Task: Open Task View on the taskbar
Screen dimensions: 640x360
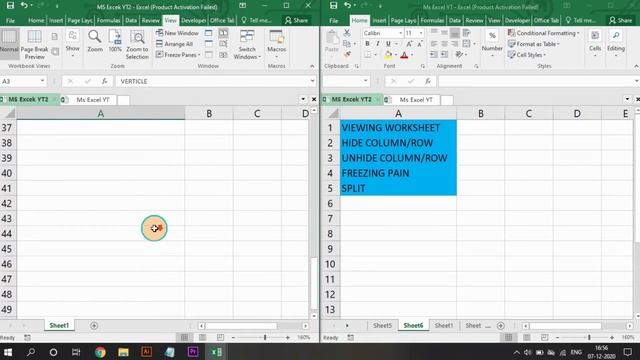Action: click(x=76, y=352)
